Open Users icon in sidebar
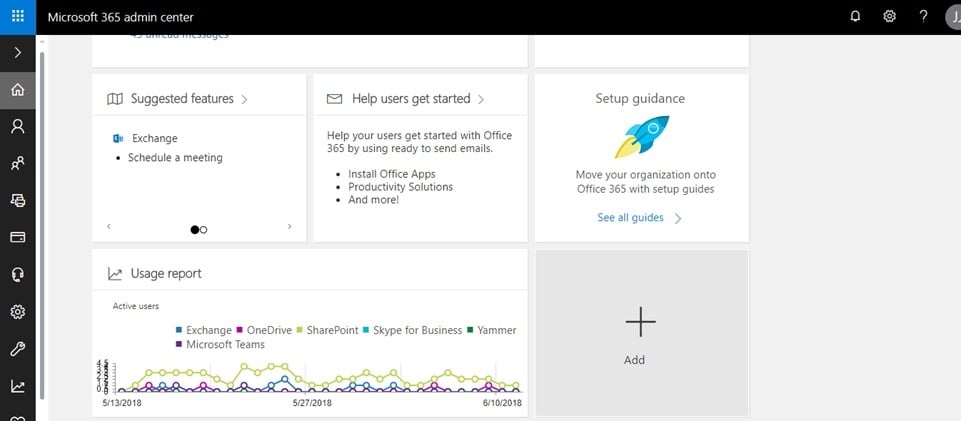This screenshot has height=421, width=961. (x=18, y=127)
